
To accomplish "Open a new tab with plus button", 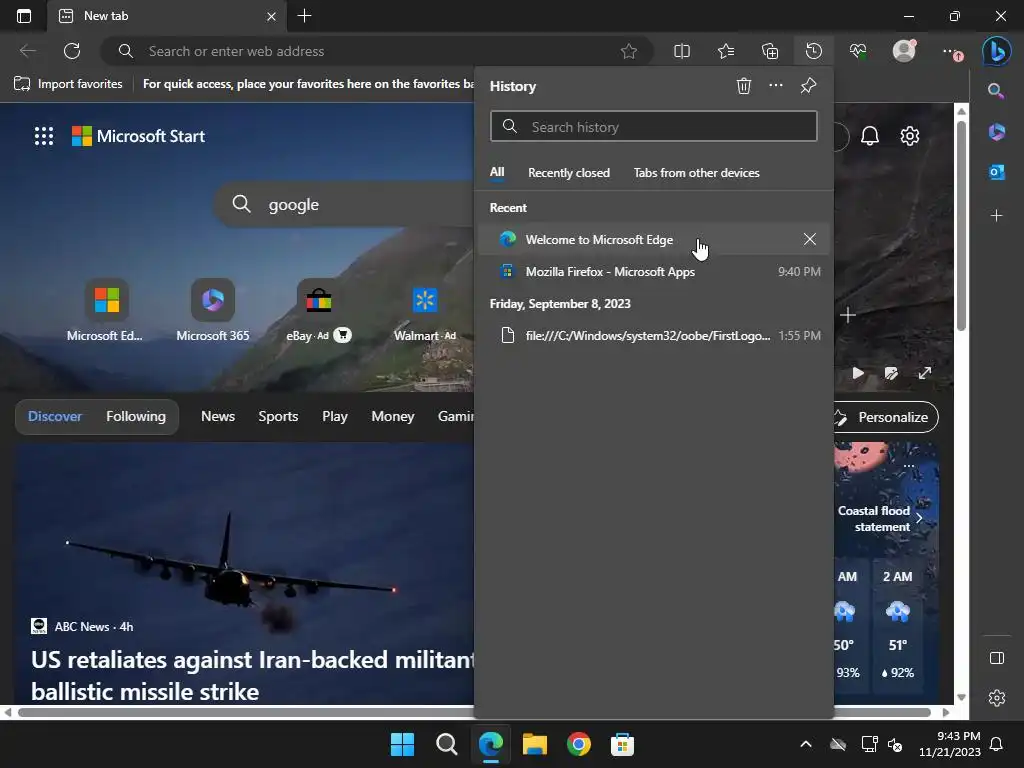I will [304, 16].
